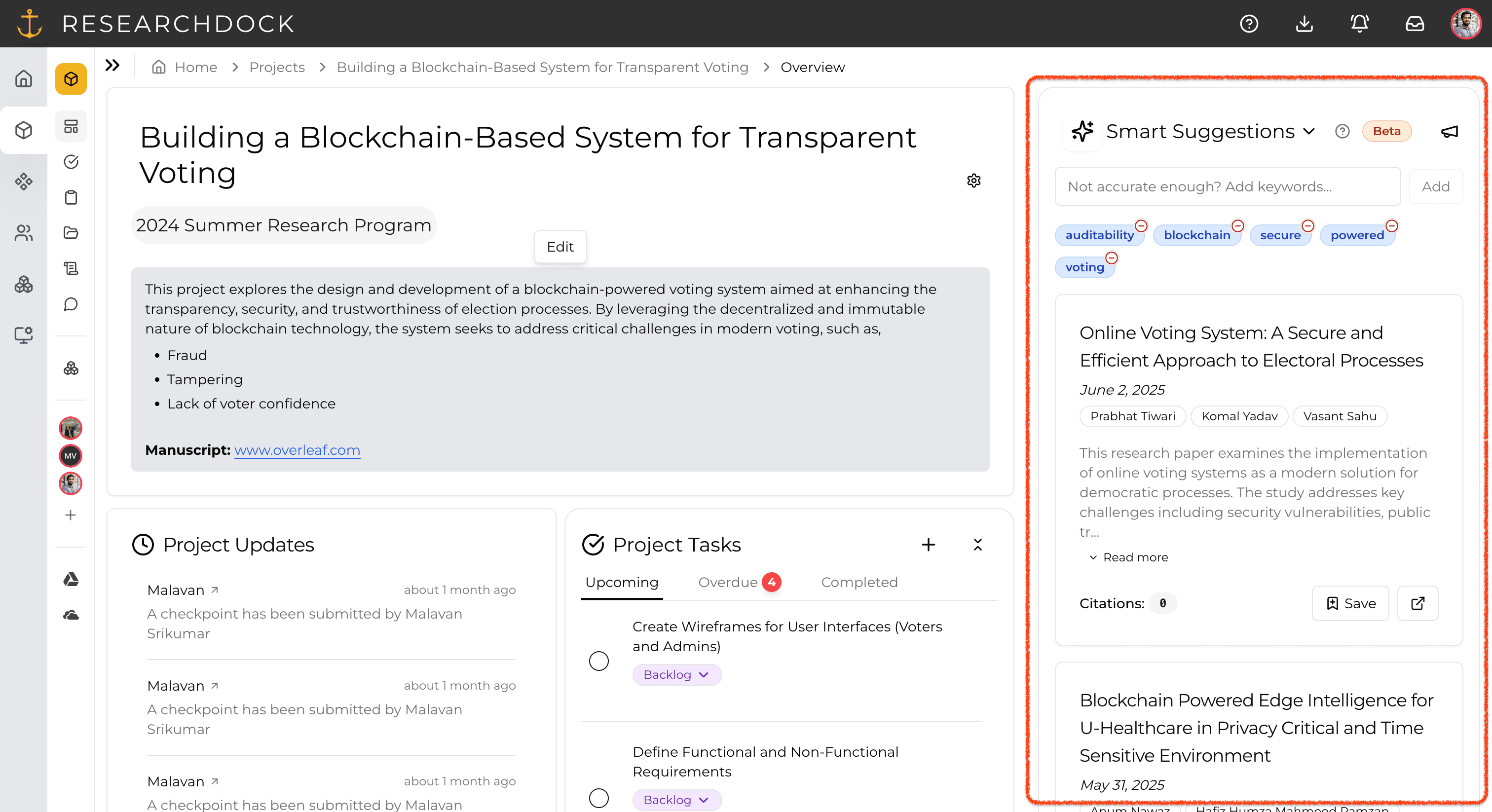
Task: Remove the blockchain keyword tag
Action: (1238, 226)
